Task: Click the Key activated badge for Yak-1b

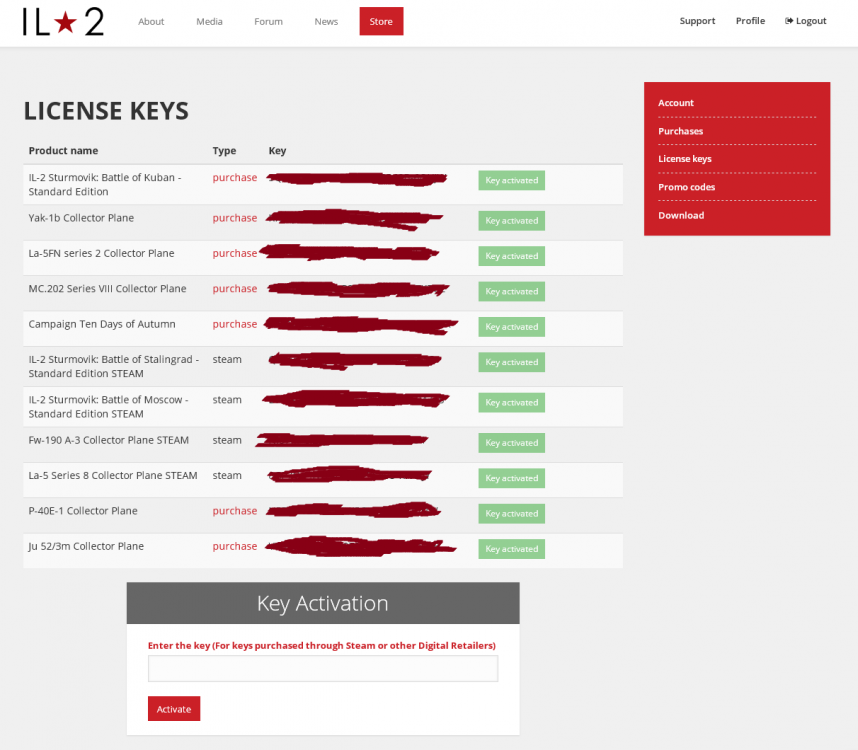Action: click(x=511, y=220)
